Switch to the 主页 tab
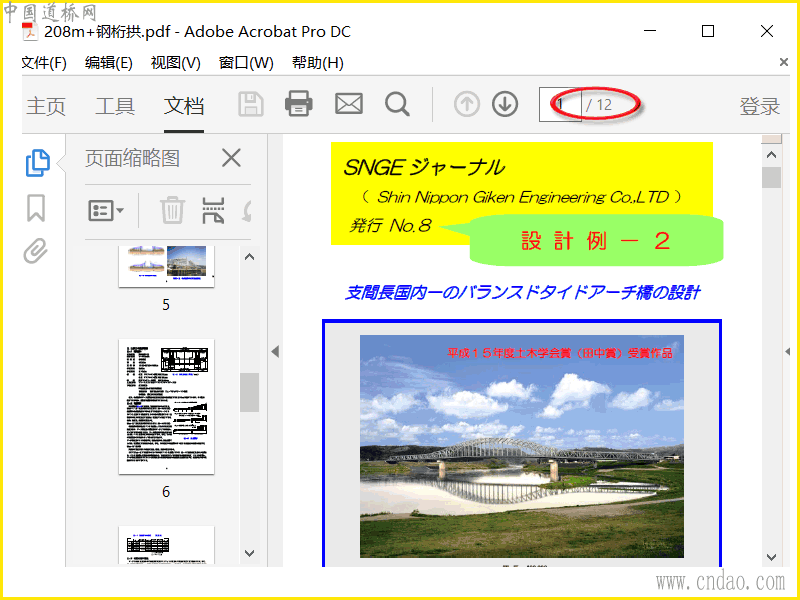 tap(46, 106)
